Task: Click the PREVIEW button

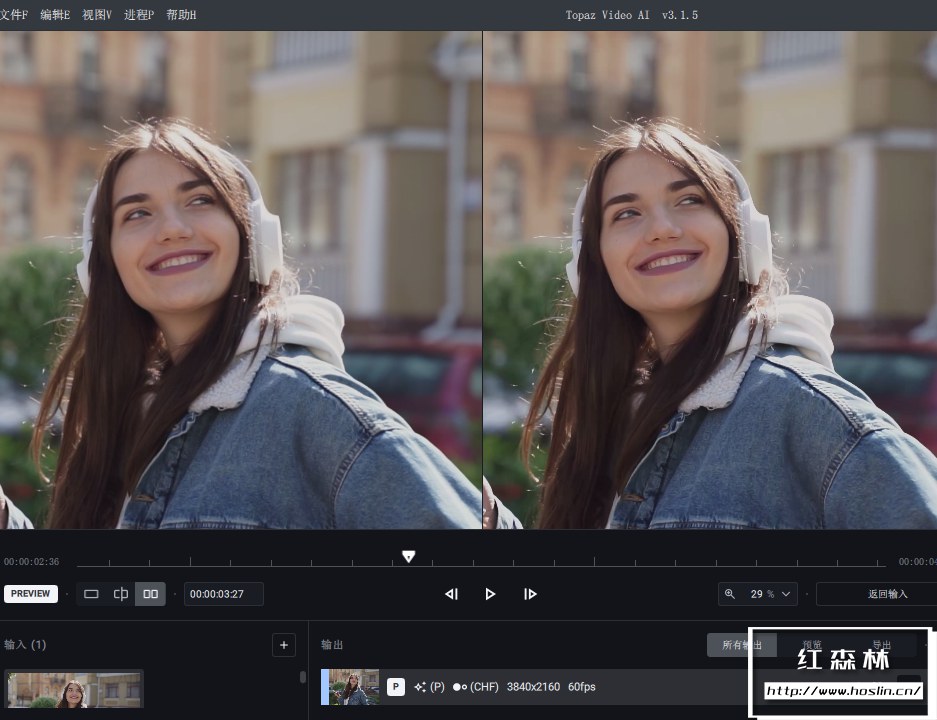Action: 30,594
